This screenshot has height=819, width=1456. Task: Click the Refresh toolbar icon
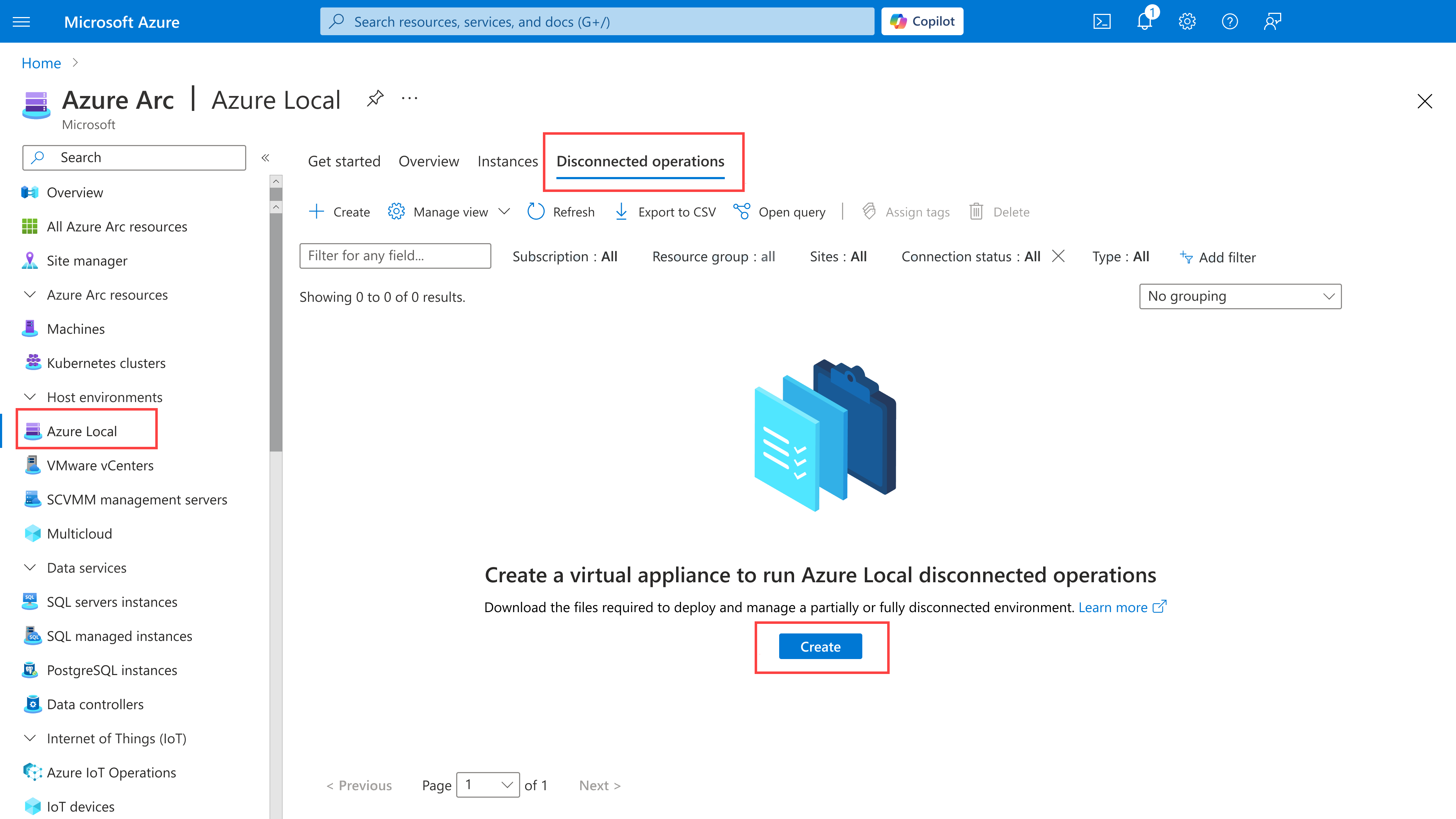coord(535,212)
